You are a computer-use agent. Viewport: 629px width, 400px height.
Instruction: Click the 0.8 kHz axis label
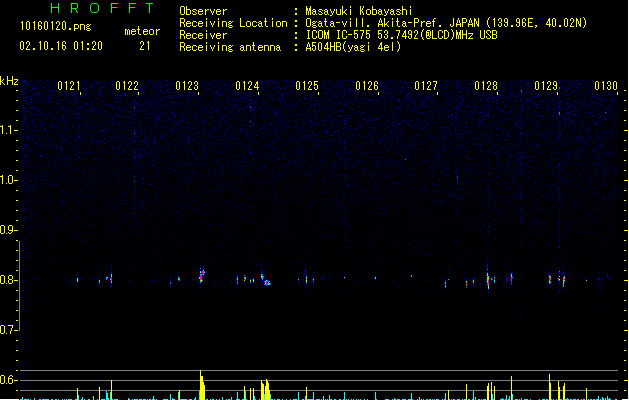(8, 280)
